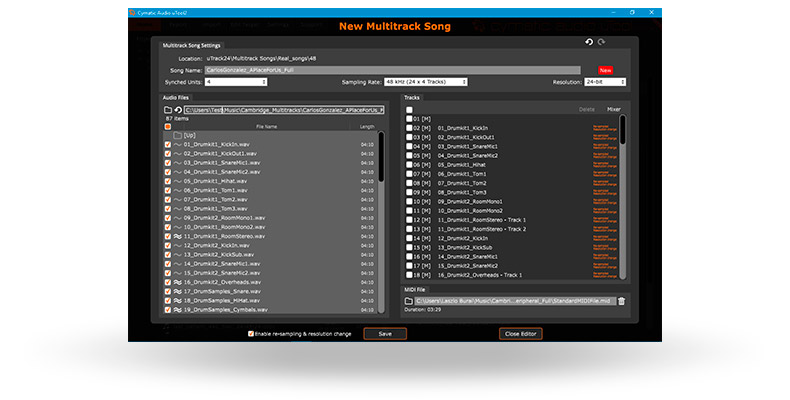This screenshot has height=400, width=790.
Task: Uncheck 01_Drumkit1_KickIn.wav file checkbox
Action: point(168,145)
